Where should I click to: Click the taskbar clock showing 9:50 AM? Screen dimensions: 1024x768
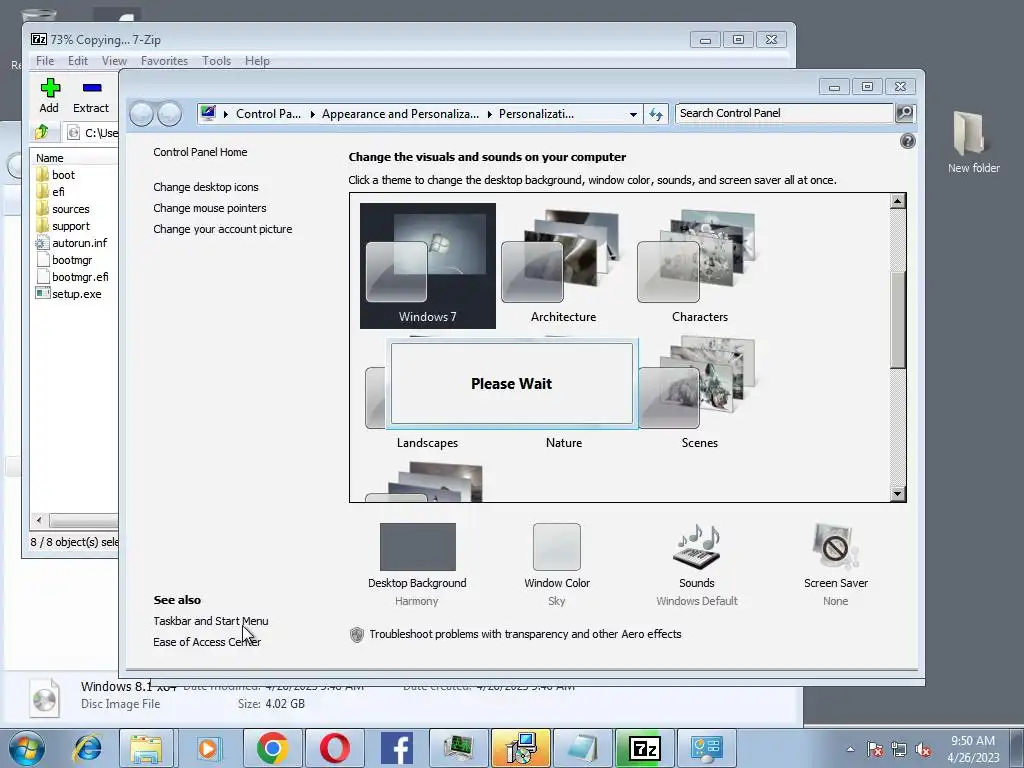[972, 749]
